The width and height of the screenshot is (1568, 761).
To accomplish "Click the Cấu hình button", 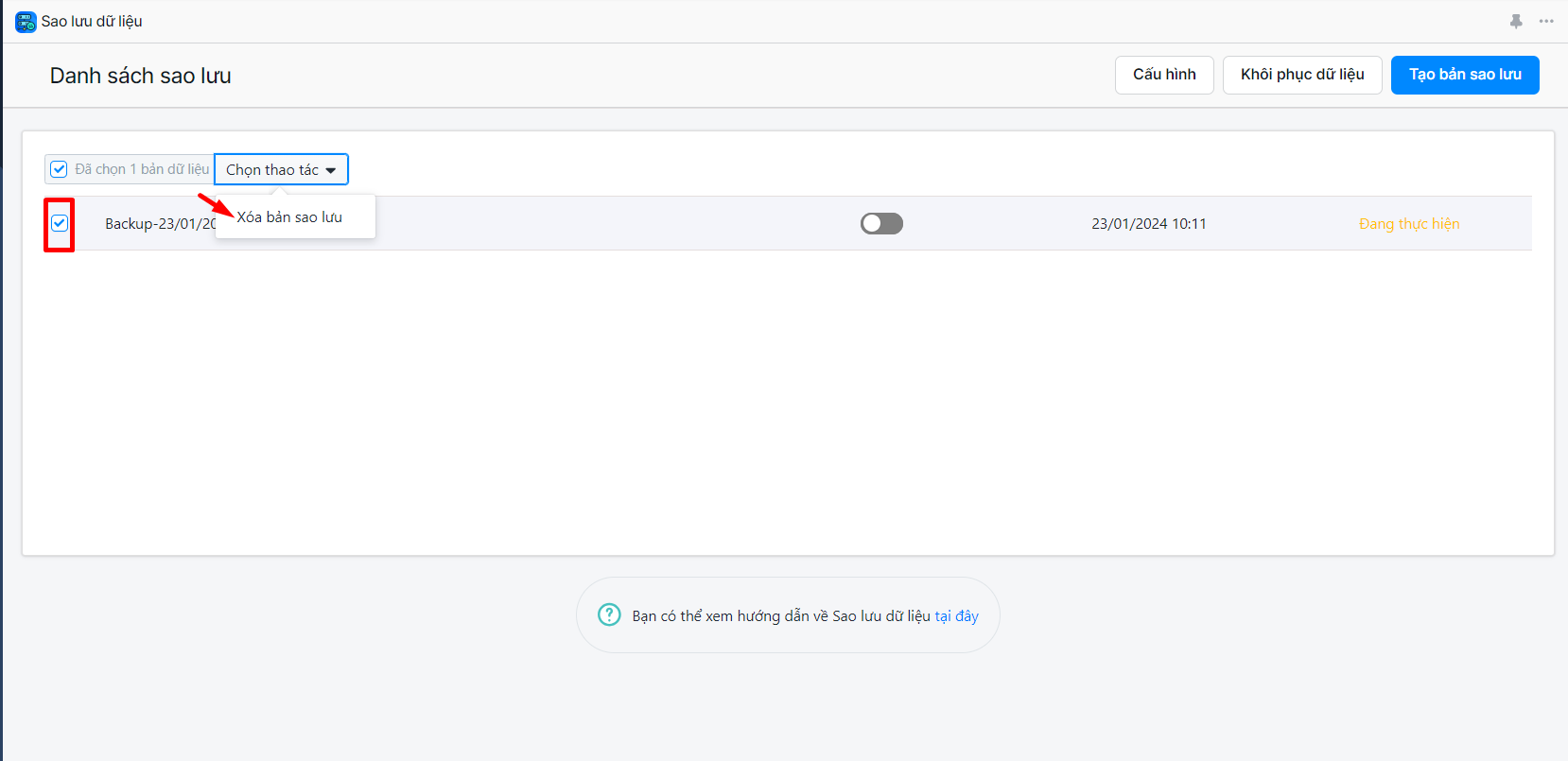I will (1164, 75).
